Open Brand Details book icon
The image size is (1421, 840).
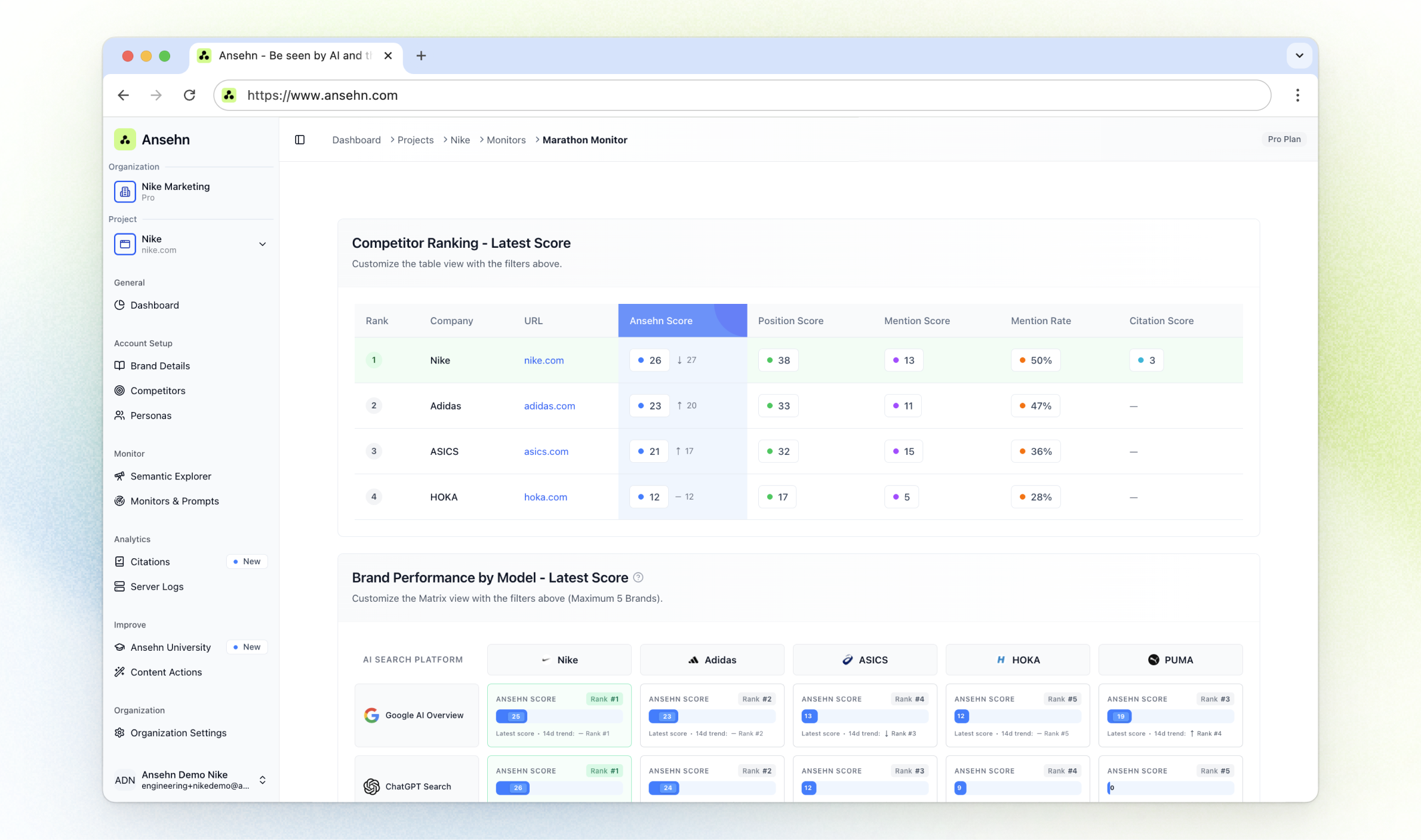pyautogui.click(x=119, y=365)
